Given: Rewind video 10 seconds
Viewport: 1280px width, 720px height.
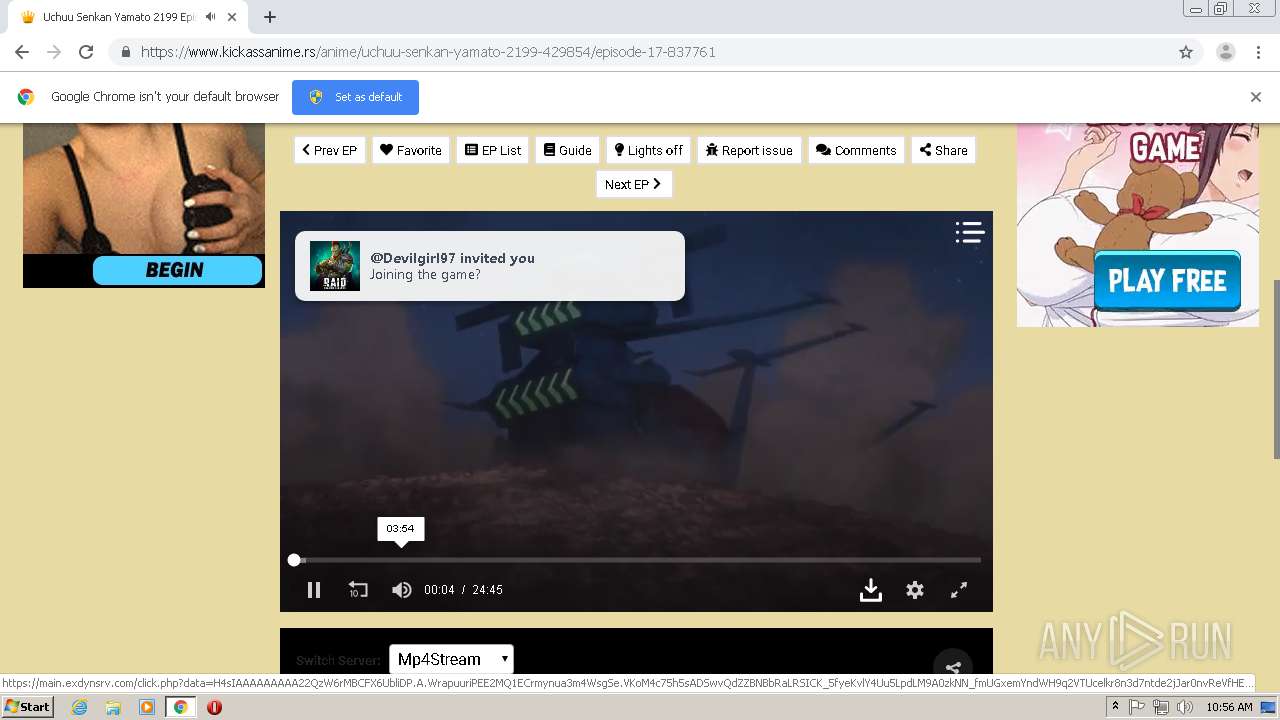Looking at the screenshot, I should [358, 590].
